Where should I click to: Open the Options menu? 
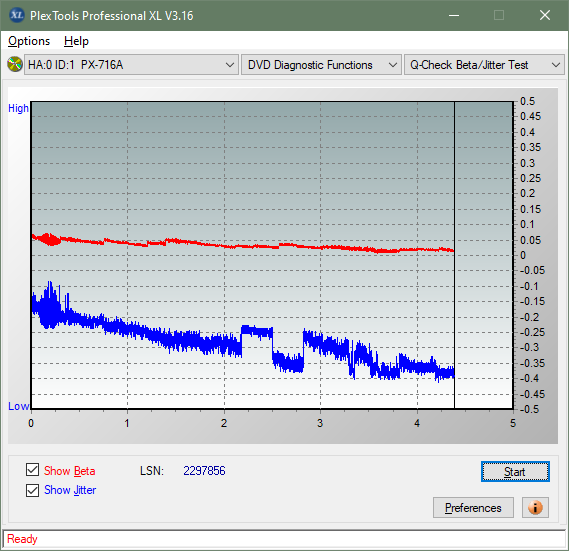click(x=29, y=41)
